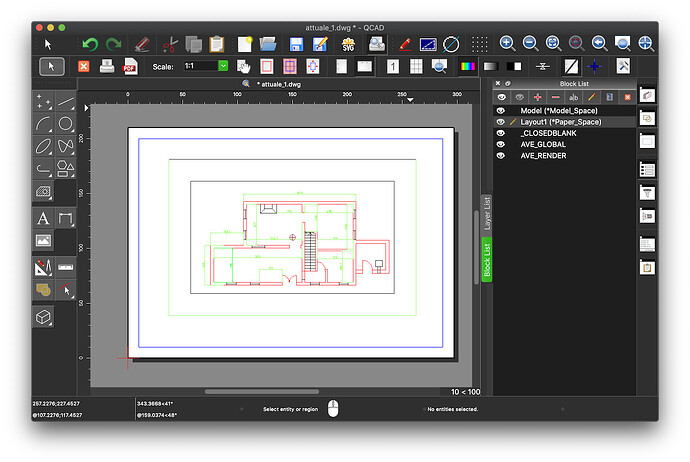Toggle visibility of _CLOSEDBLANK block
This screenshot has height=462, width=690.
click(501, 133)
